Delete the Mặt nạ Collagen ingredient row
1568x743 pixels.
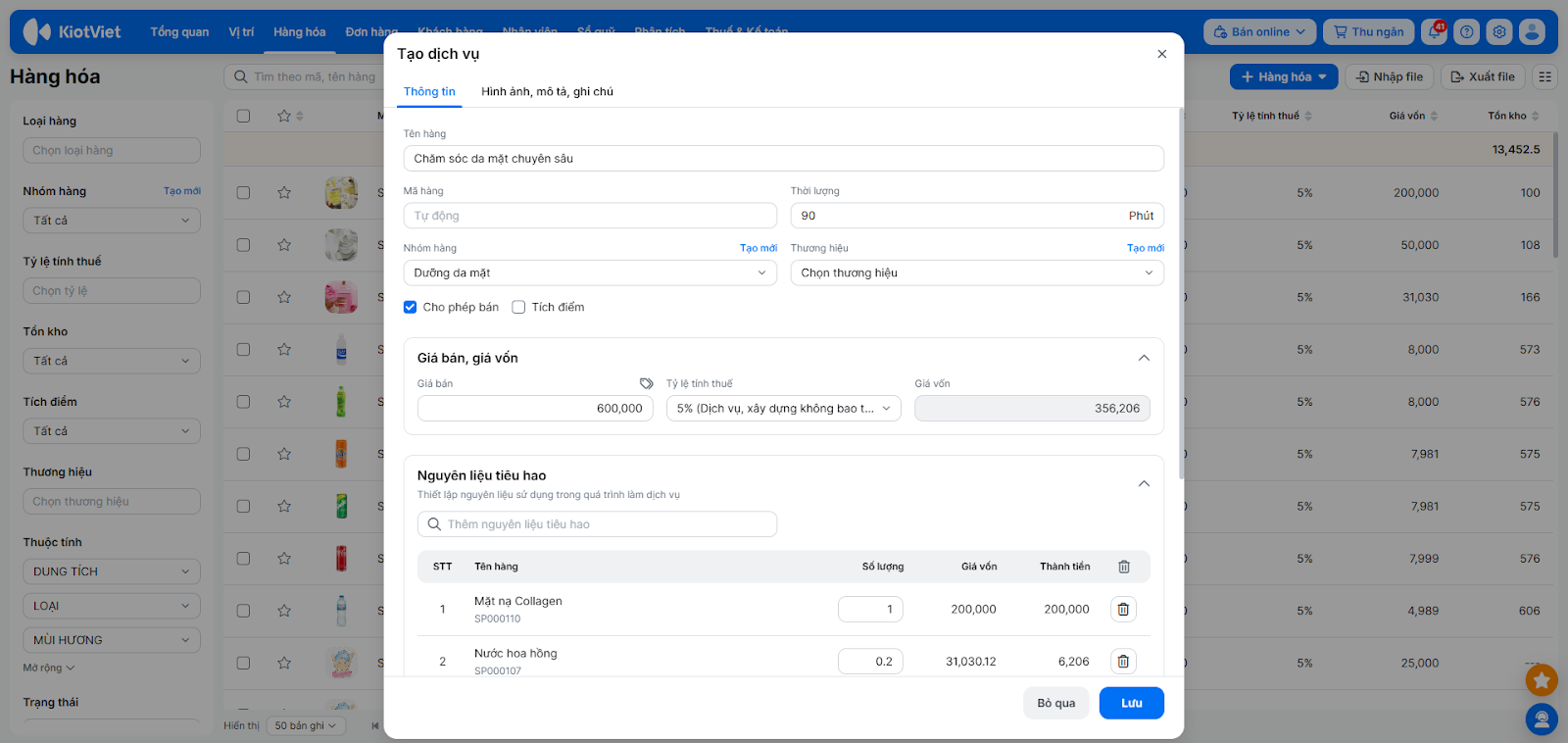click(x=1123, y=610)
